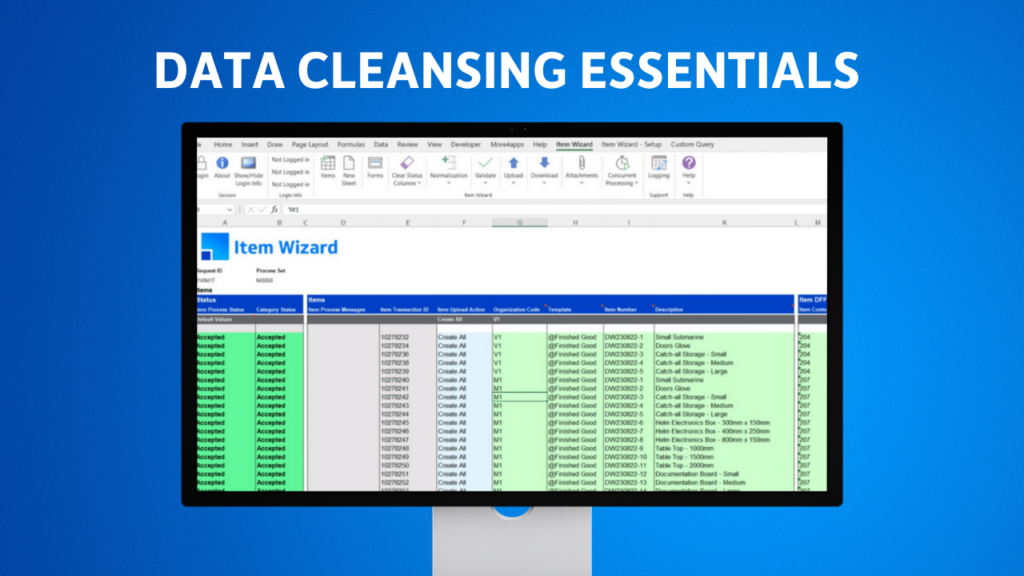Open the More4apps tab
Screen dimensions: 1024x576
click(x=507, y=144)
